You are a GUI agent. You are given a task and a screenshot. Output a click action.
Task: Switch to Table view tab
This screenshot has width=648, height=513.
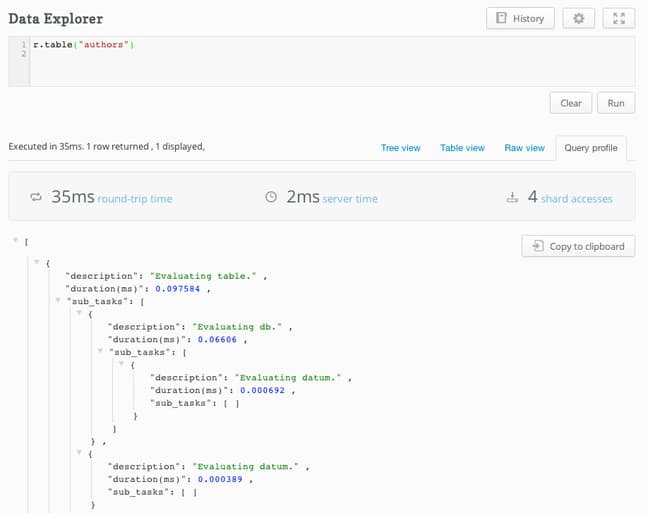tap(462, 148)
